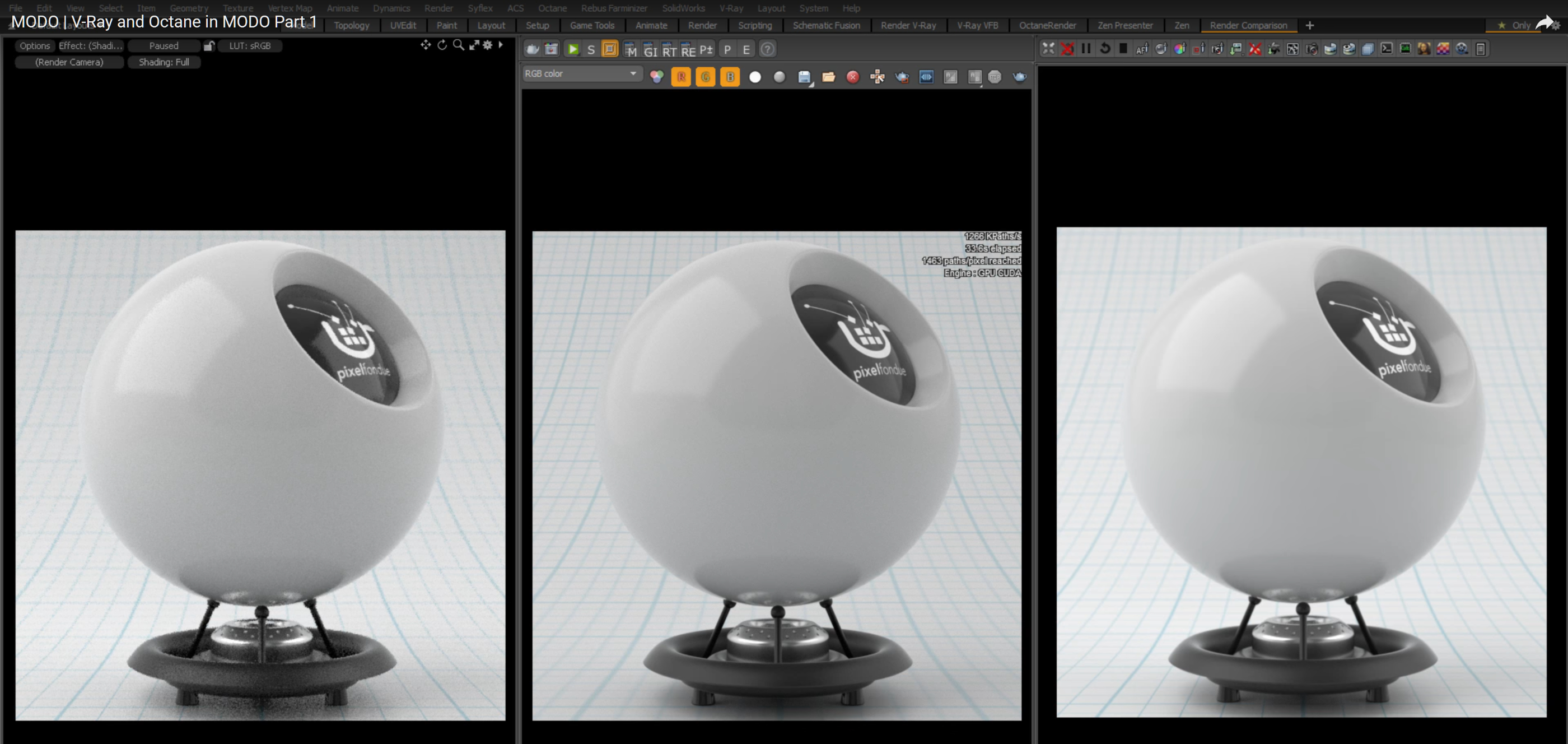Toggle the green channel G button
Image resolution: width=1568 pixels, height=744 pixels.
706,77
